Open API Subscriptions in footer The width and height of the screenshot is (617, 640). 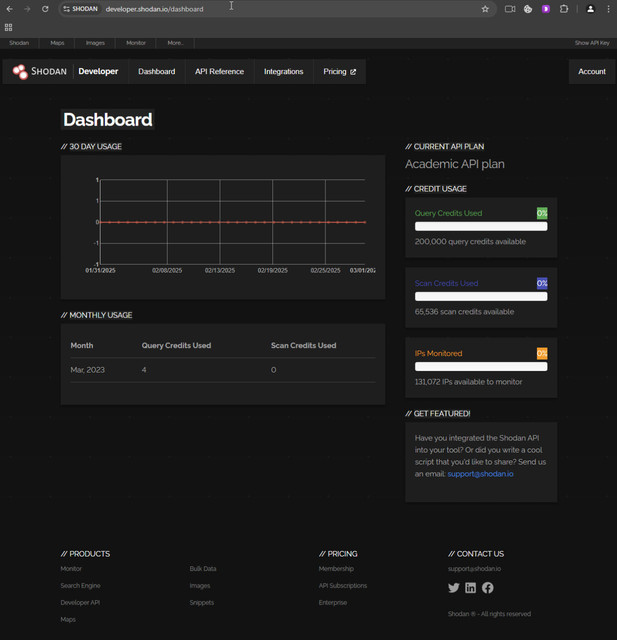(x=342, y=586)
